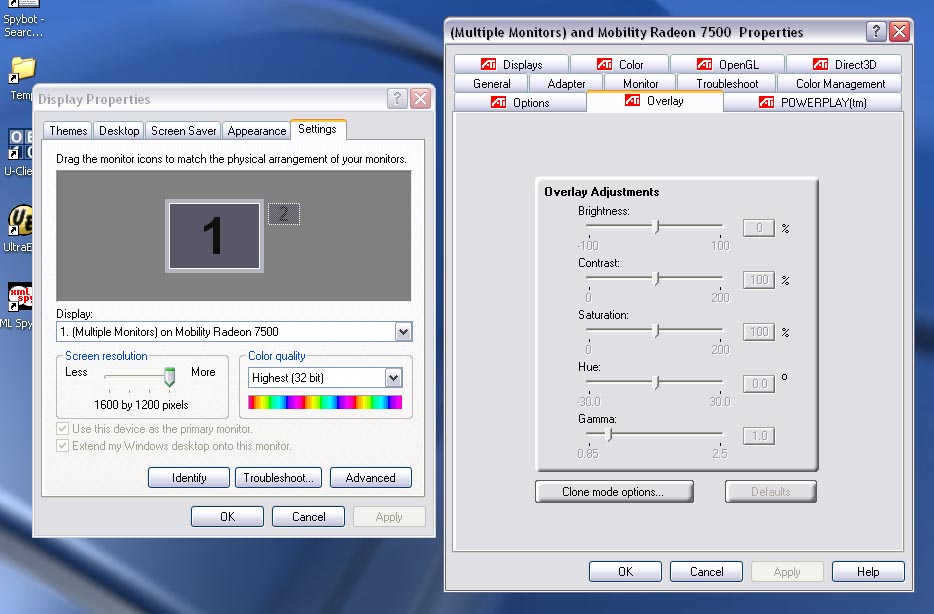
Task: Click the Defaults button
Action: [770, 491]
